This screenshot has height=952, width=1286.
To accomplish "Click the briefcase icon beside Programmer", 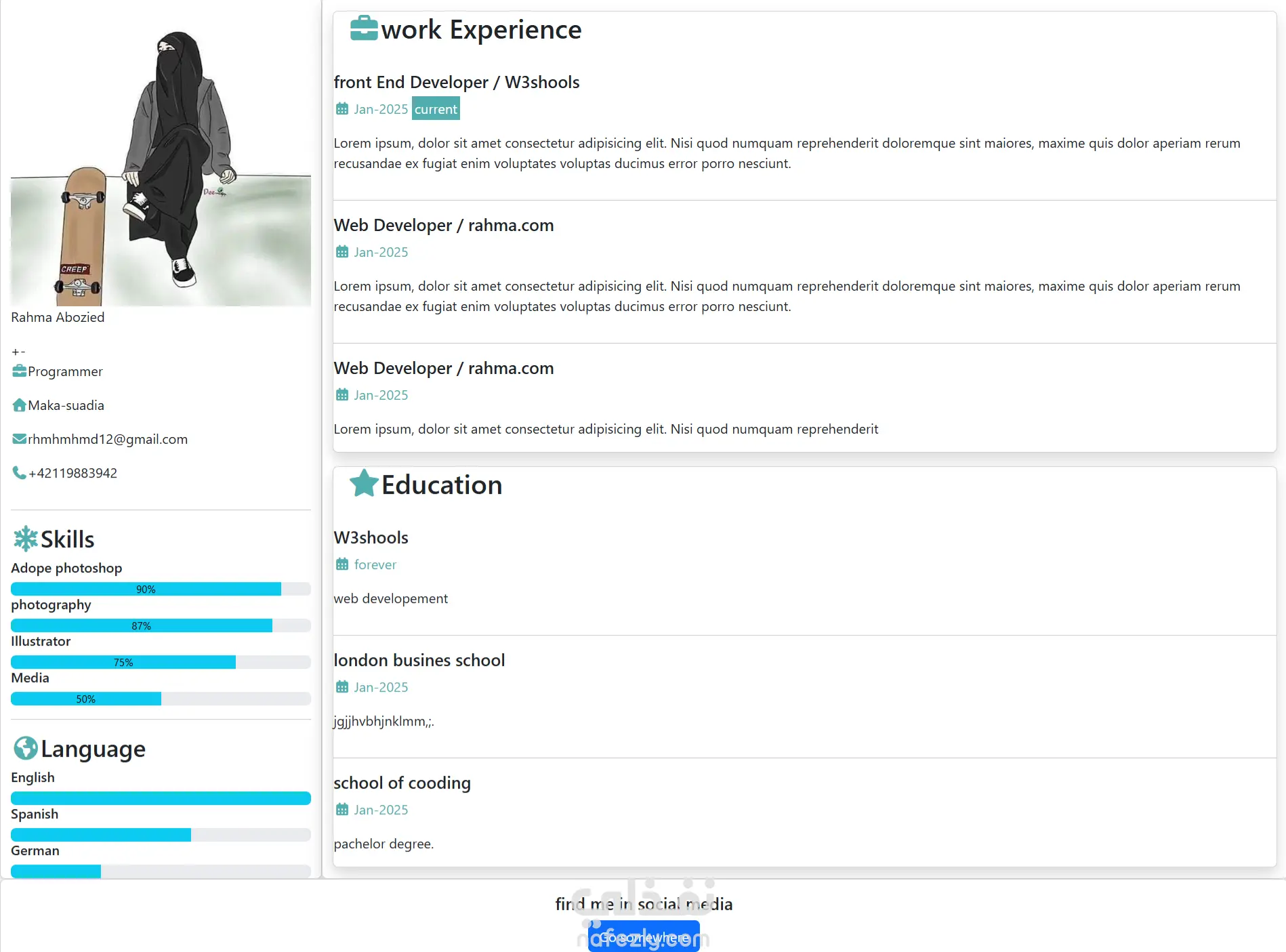I will pos(19,371).
